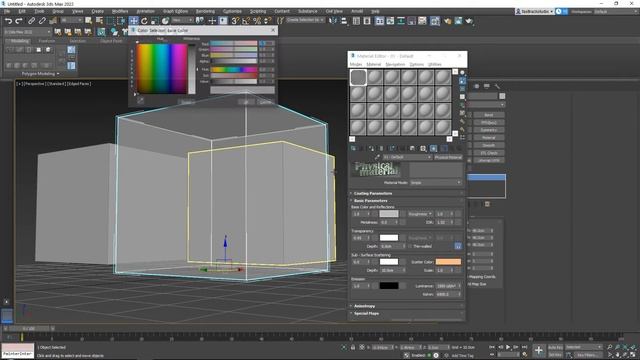Click the Set Key large plus button
The image size is (640, 360).
[x=539, y=350]
